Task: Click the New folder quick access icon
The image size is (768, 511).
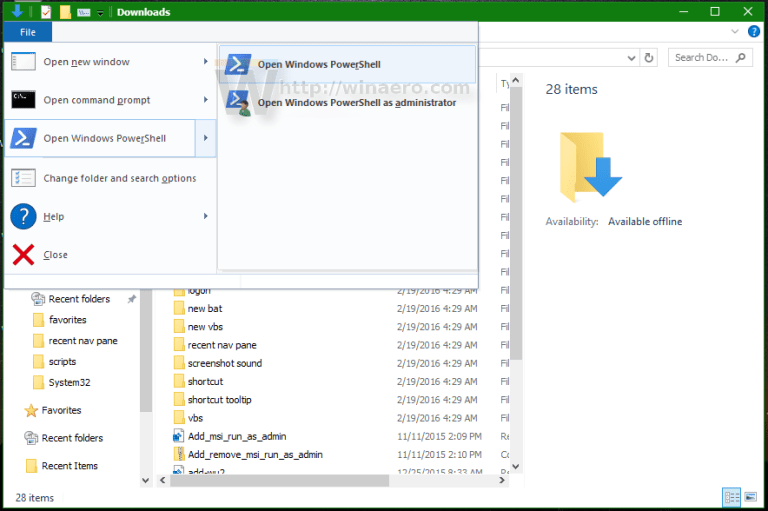Action: [65, 12]
